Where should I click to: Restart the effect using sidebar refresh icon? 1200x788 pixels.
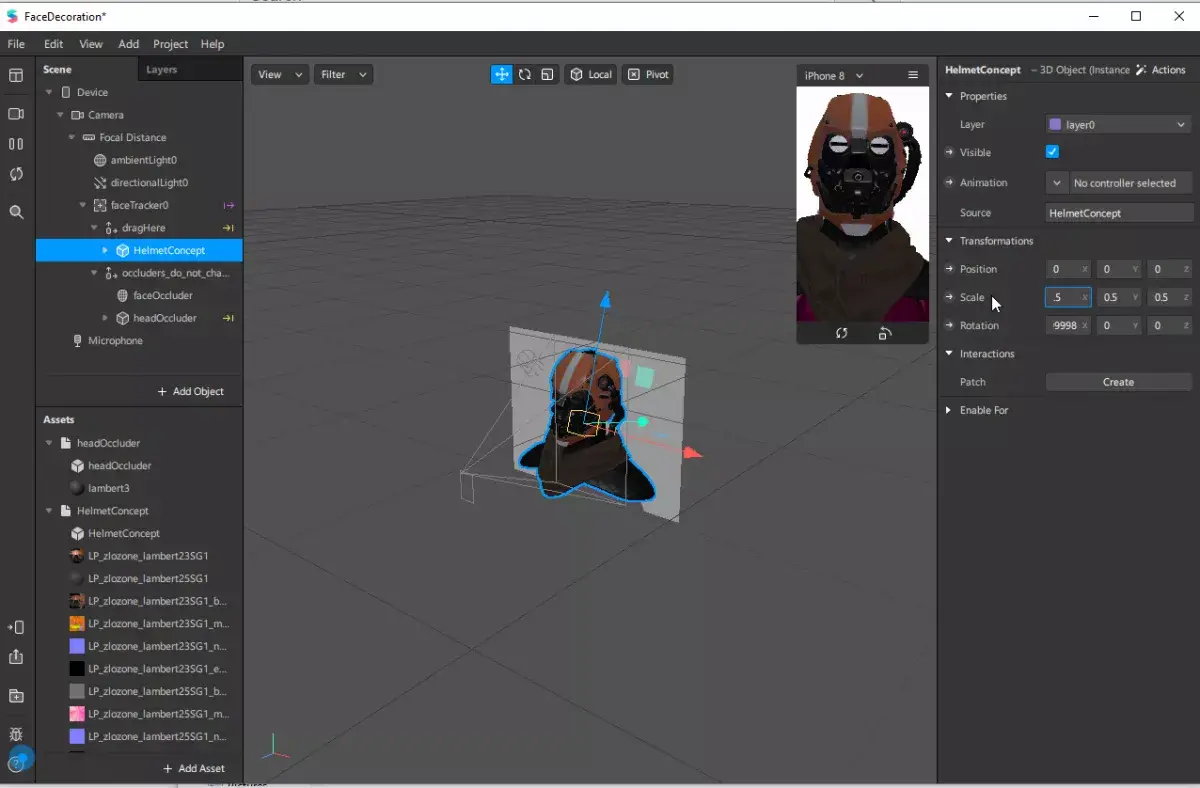[16, 174]
